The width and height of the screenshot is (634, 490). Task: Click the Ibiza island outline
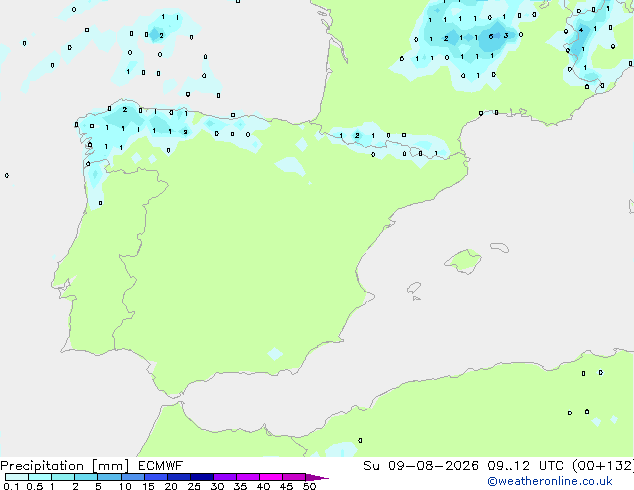[413, 288]
